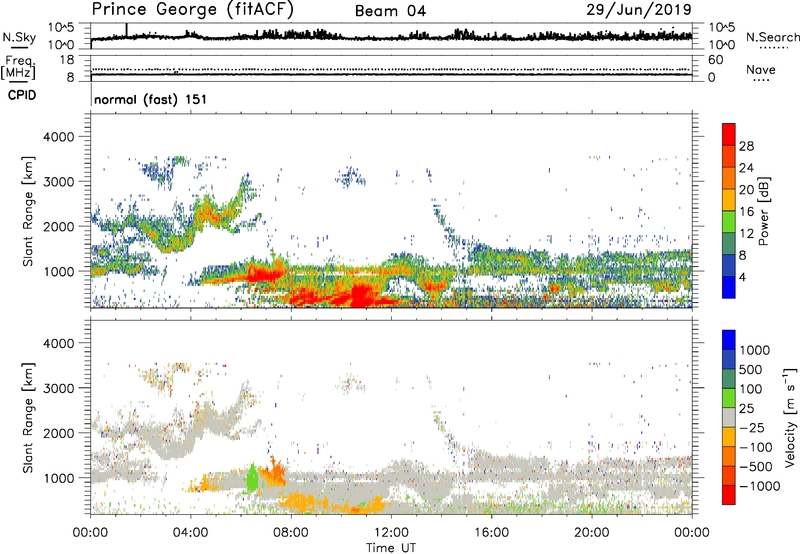Image resolution: width=800 pixels, height=554 pixels.
Task: Pick the light green 25–100 velocity swatch
Action: point(729,398)
